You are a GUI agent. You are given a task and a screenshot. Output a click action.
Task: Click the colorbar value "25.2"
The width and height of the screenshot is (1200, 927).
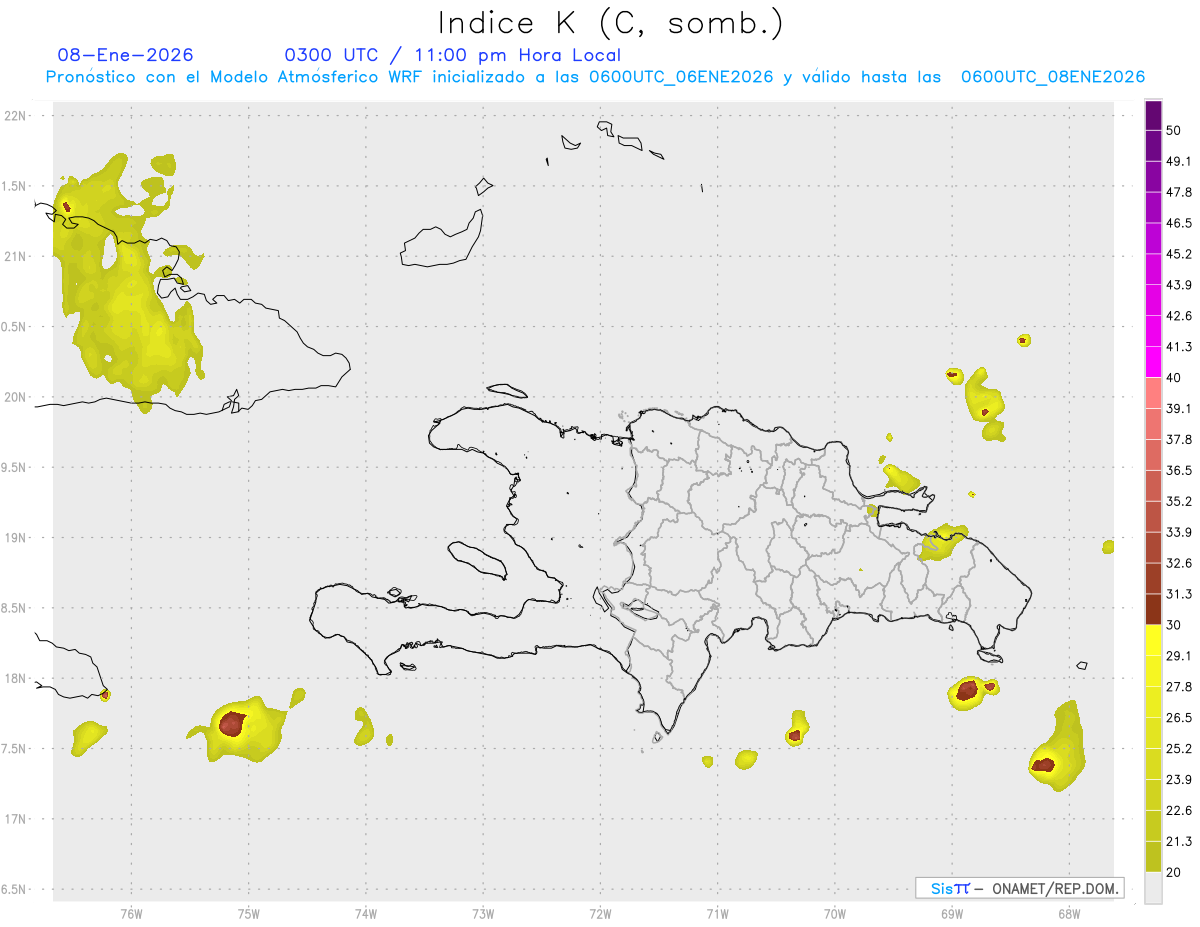pyautogui.click(x=1179, y=748)
